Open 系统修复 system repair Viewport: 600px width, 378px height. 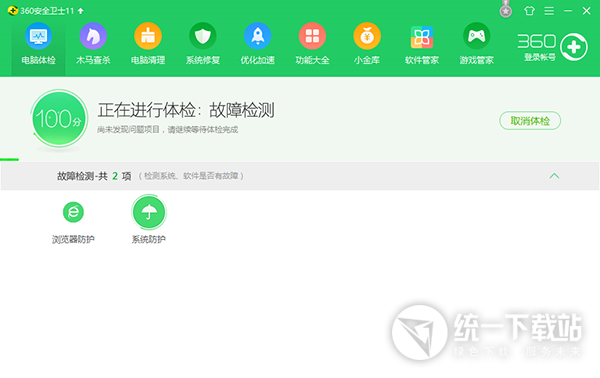pyautogui.click(x=202, y=44)
